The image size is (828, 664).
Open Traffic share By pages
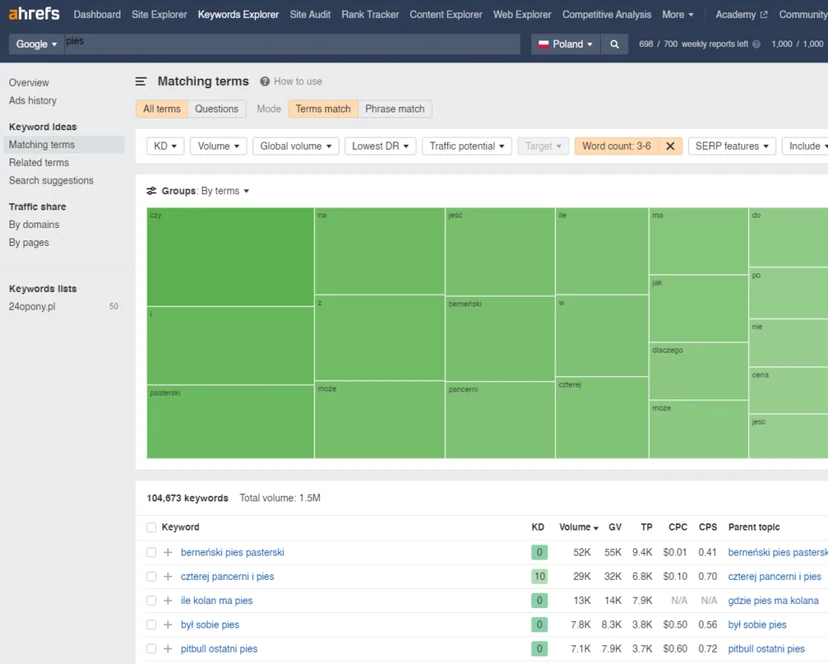[x=29, y=242]
